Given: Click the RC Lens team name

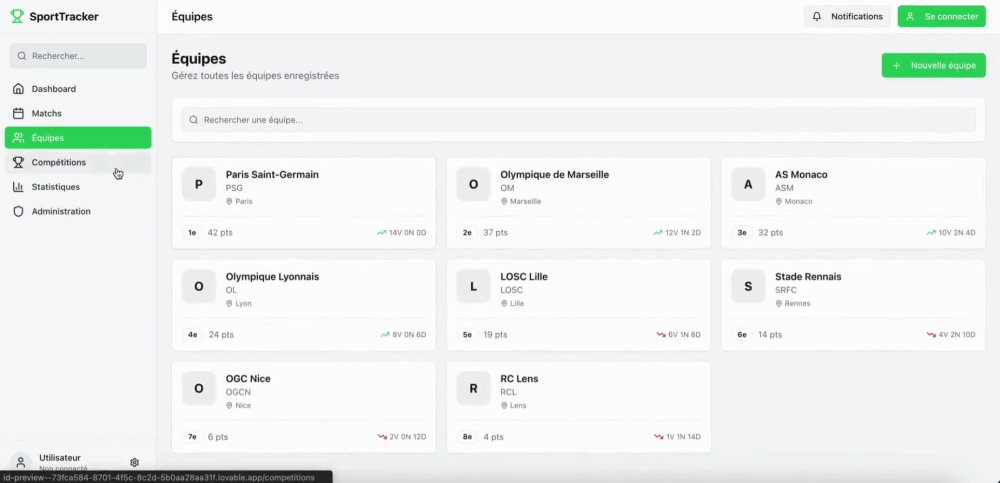Looking at the screenshot, I should pyautogui.click(x=519, y=378).
